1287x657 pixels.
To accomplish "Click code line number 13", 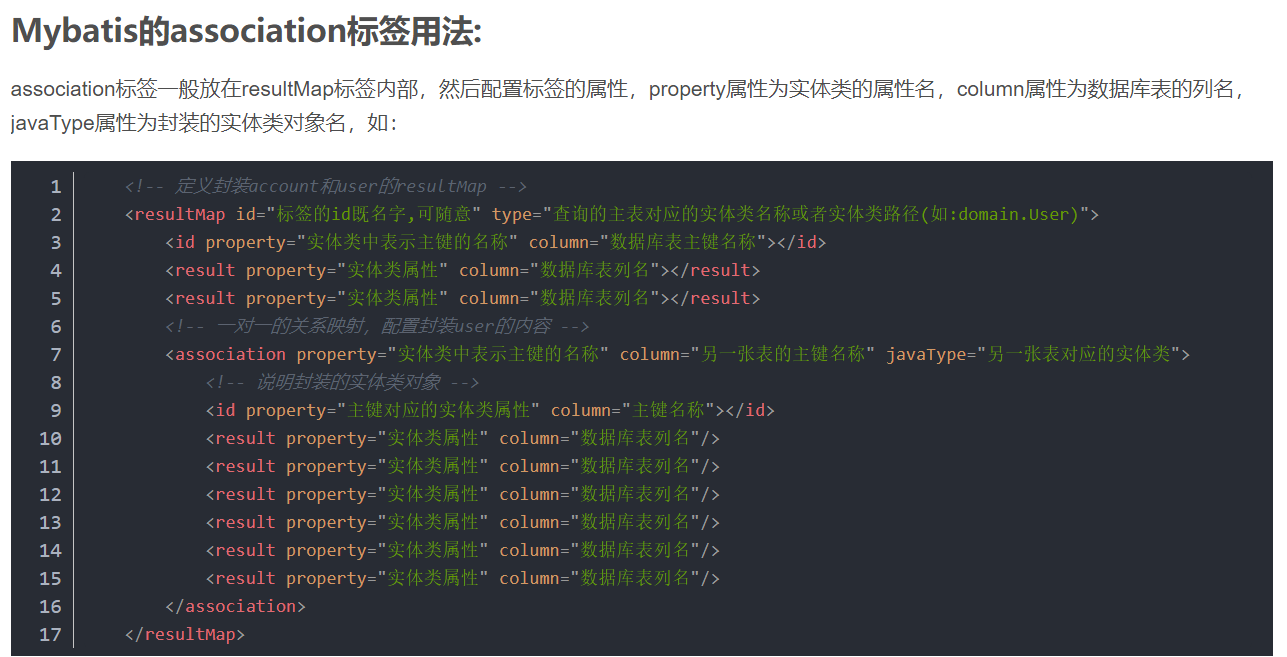I will pos(50,522).
